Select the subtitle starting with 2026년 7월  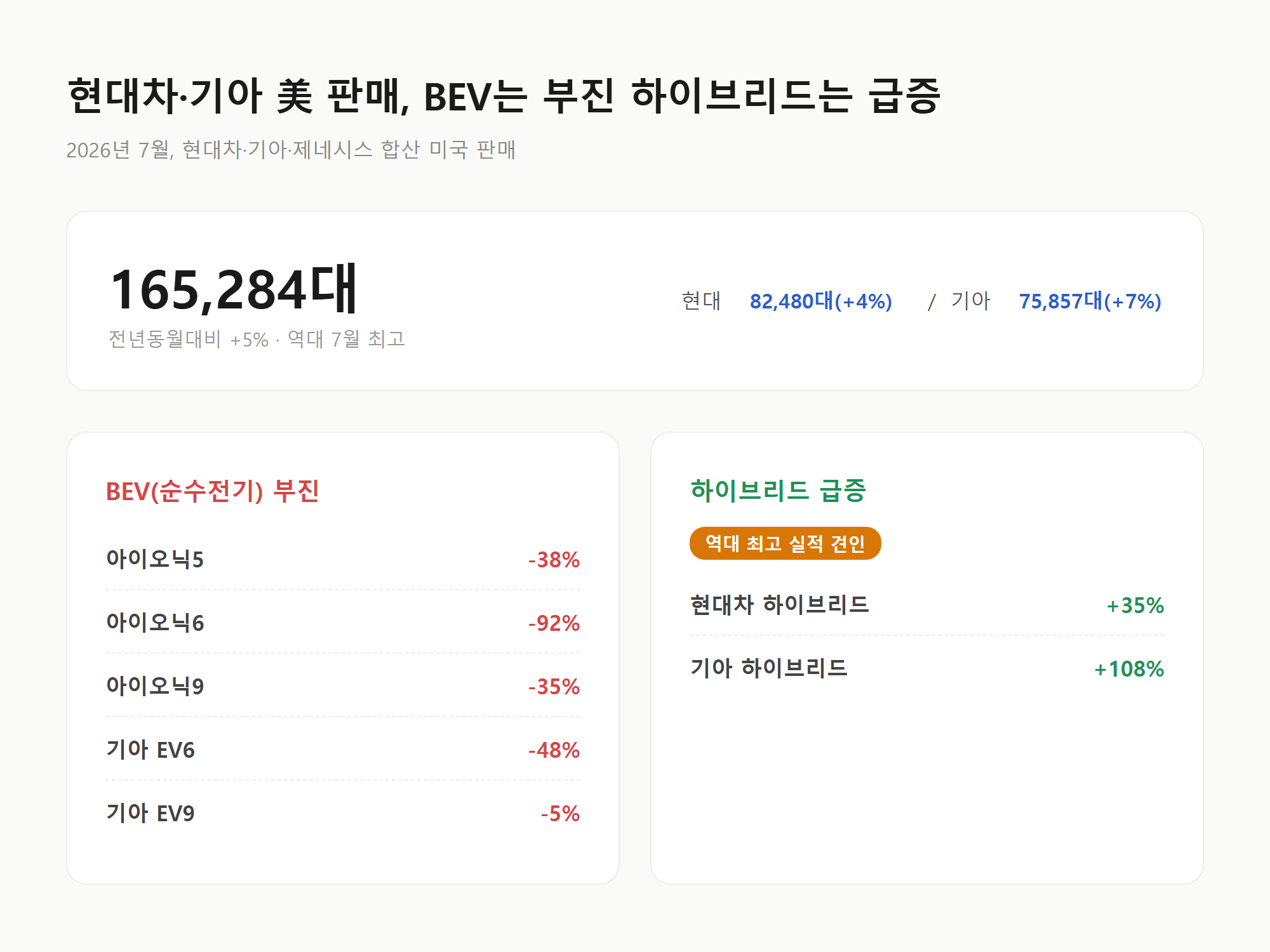click(x=291, y=150)
